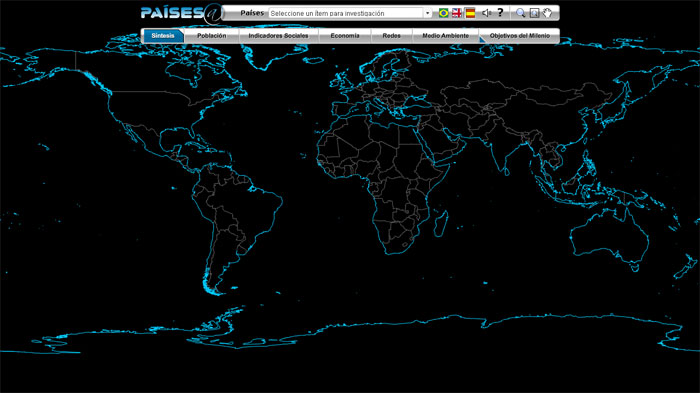700x393 pixels.
Task: Click the 'Seleccione un ítem para investigación' field
Action: click(x=346, y=13)
